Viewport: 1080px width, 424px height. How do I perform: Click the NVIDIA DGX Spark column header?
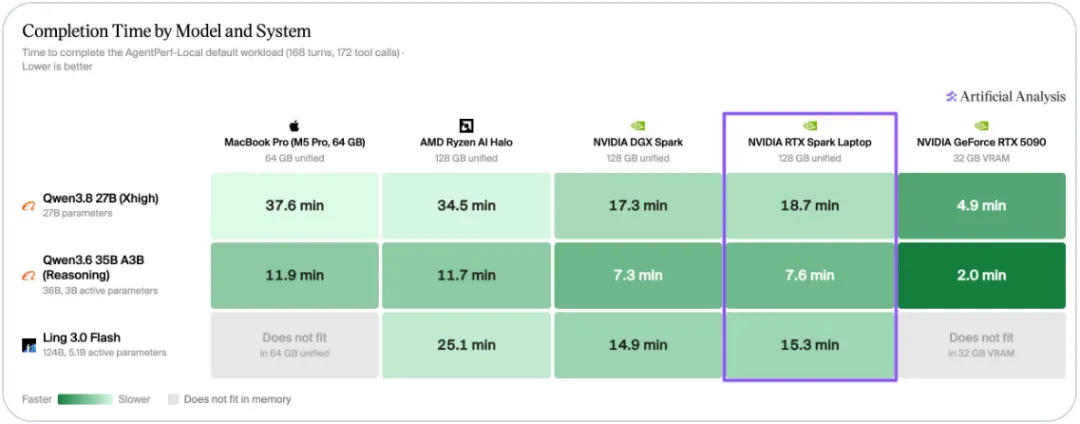[x=638, y=142]
